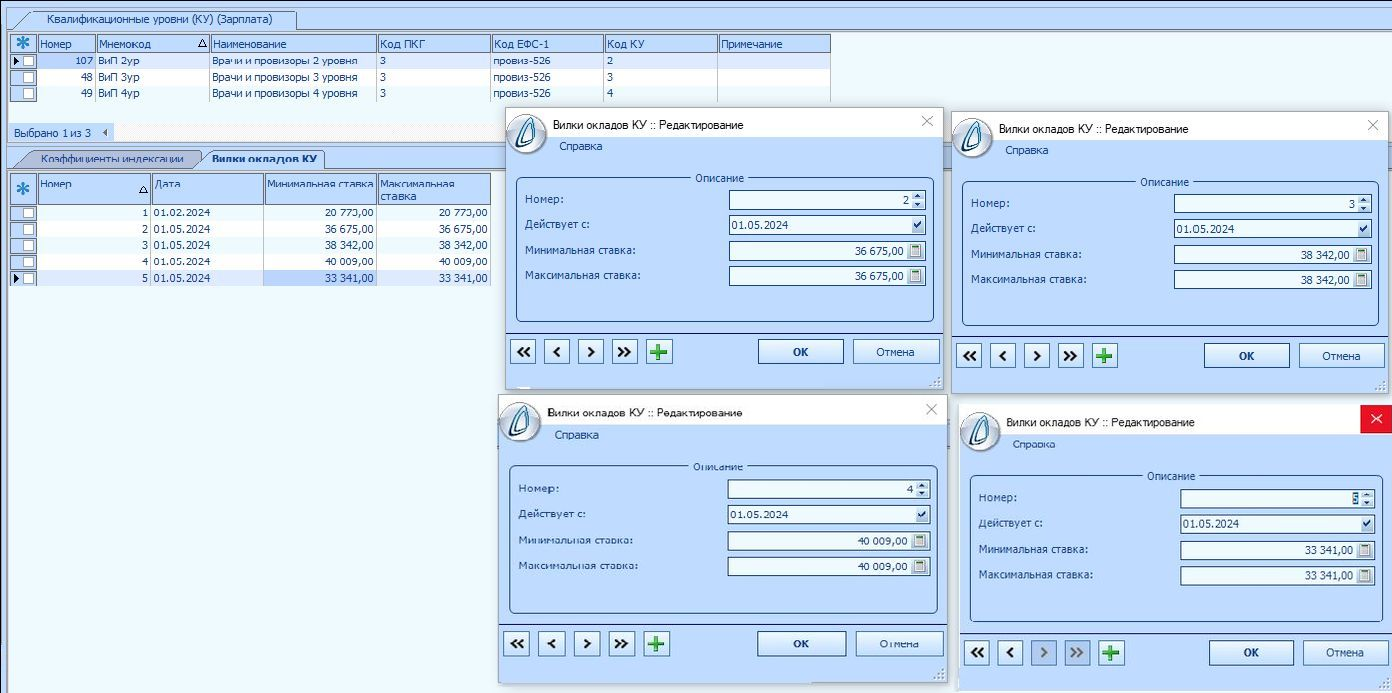Click green plus in Номер 5 dialog
The image size is (1392, 693).
click(1110, 653)
